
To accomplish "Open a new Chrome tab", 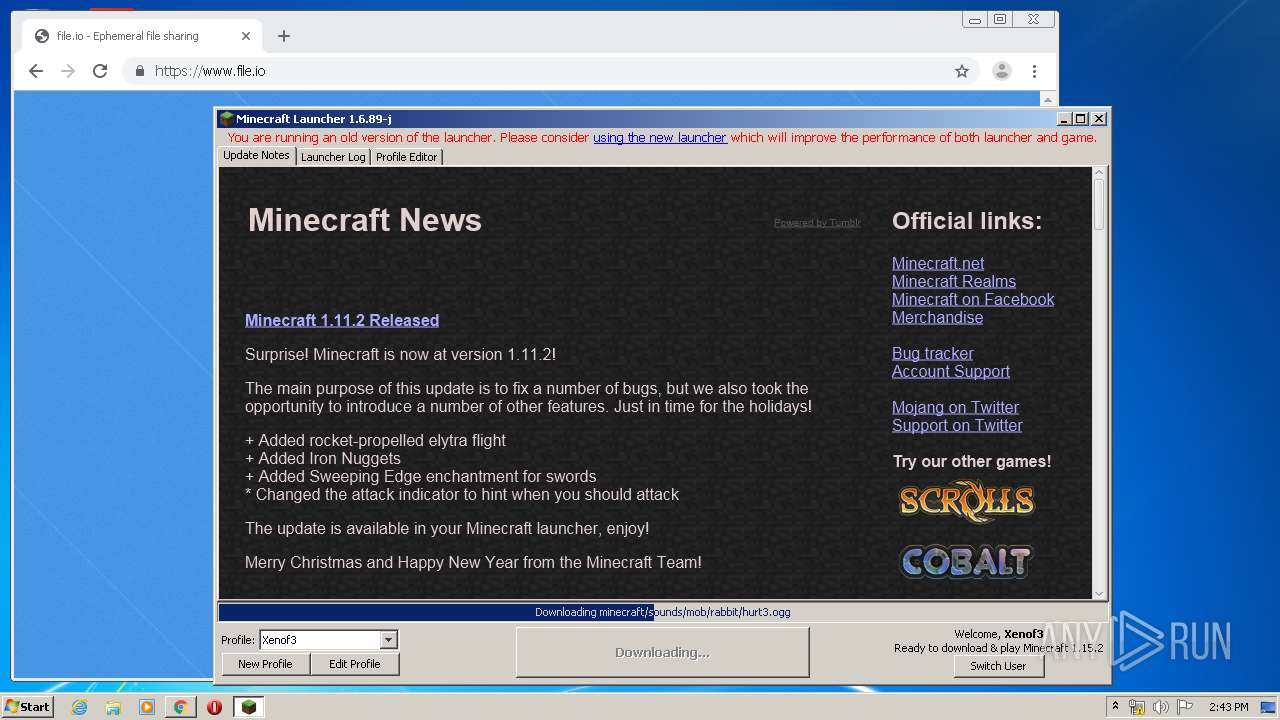I will click(284, 36).
